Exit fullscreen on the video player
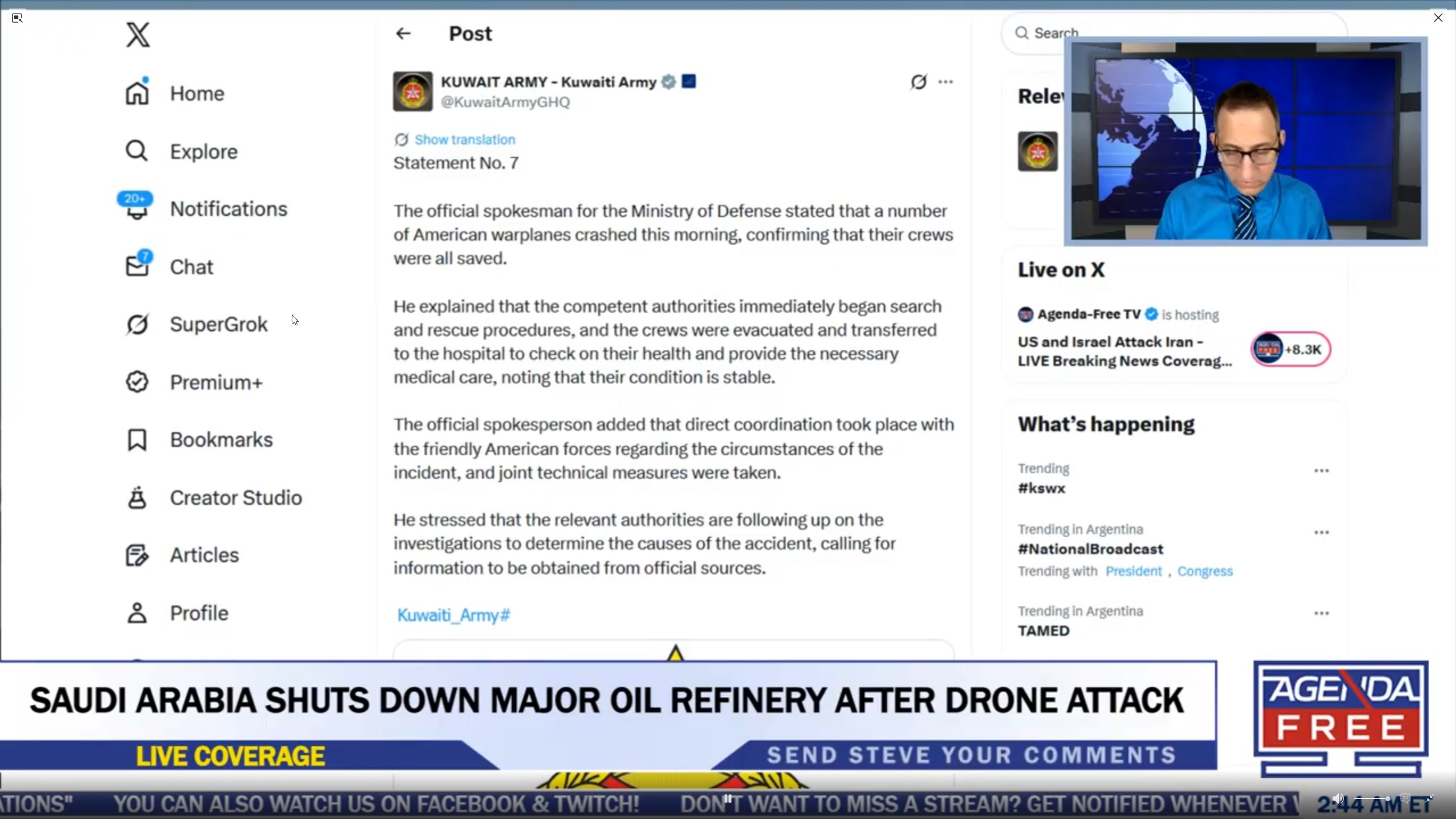Image resolution: width=1456 pixels, height=819 pixels. point(1429,799)
